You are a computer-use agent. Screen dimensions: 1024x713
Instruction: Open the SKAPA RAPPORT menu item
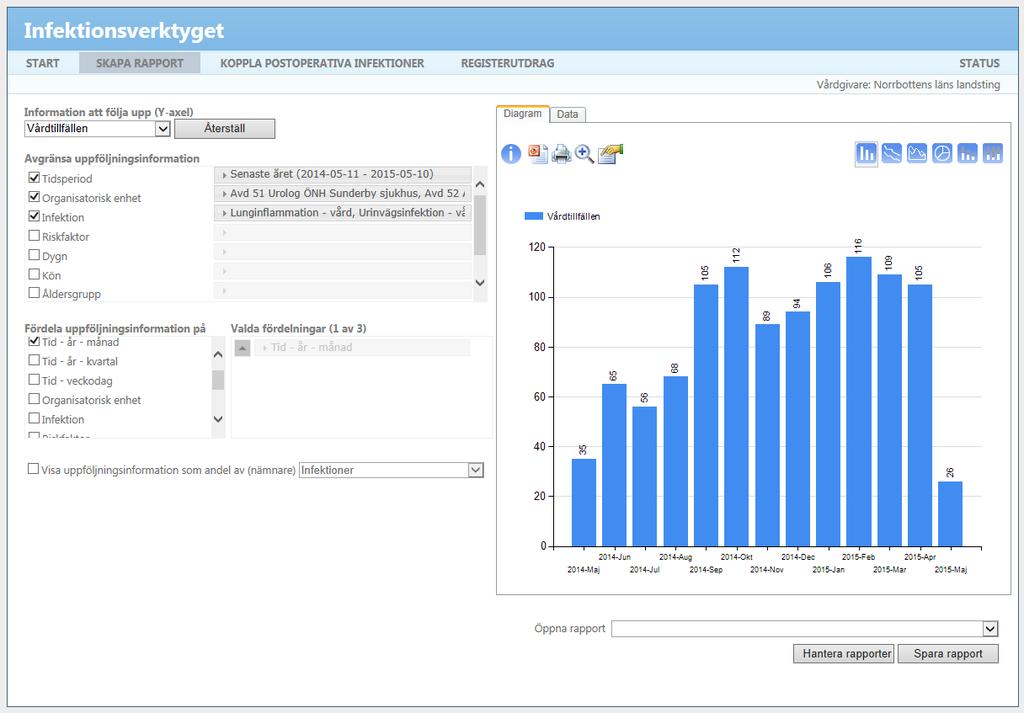tap(140, 63)
